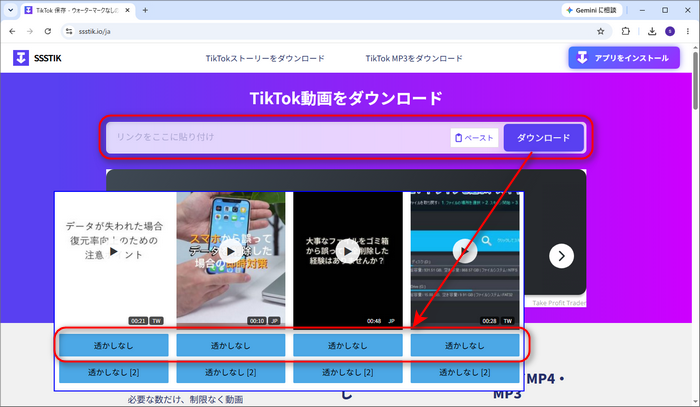Click 透かしなし [2] under the 00:21 video

coord(113,372)
